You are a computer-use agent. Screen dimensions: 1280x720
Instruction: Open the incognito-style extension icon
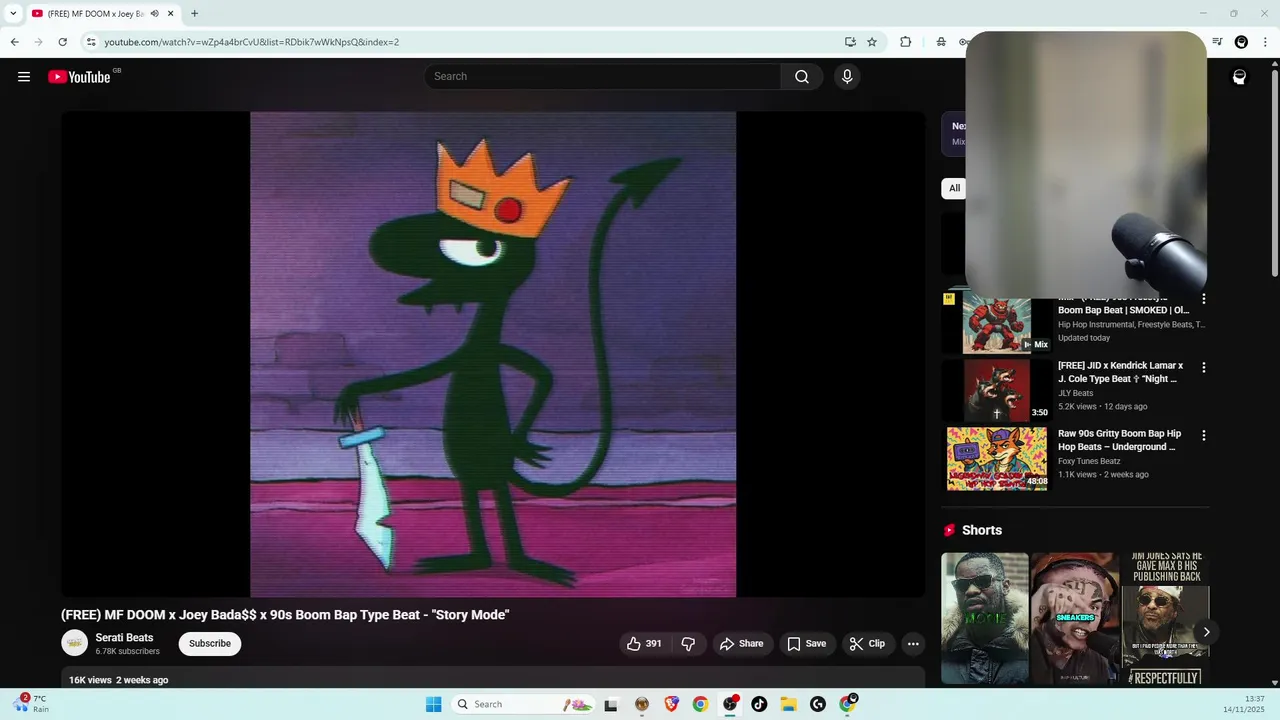pyautogui.click(x=941, y=42)
